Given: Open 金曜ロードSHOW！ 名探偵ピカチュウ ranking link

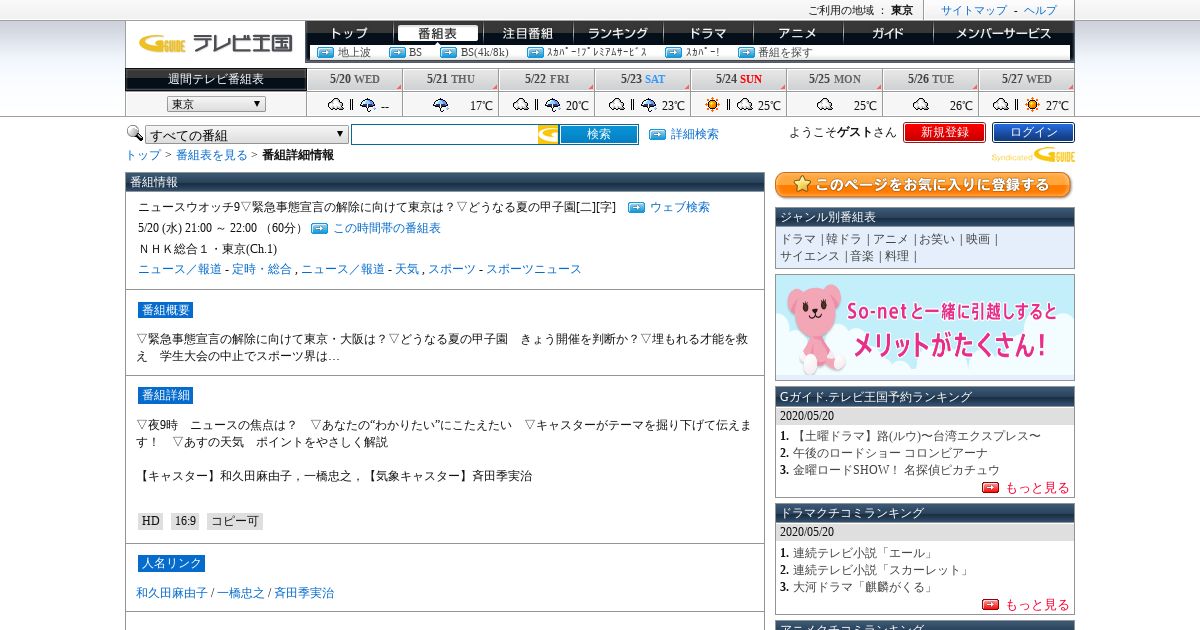Looking at the screenshot, I should coord(896,470).
